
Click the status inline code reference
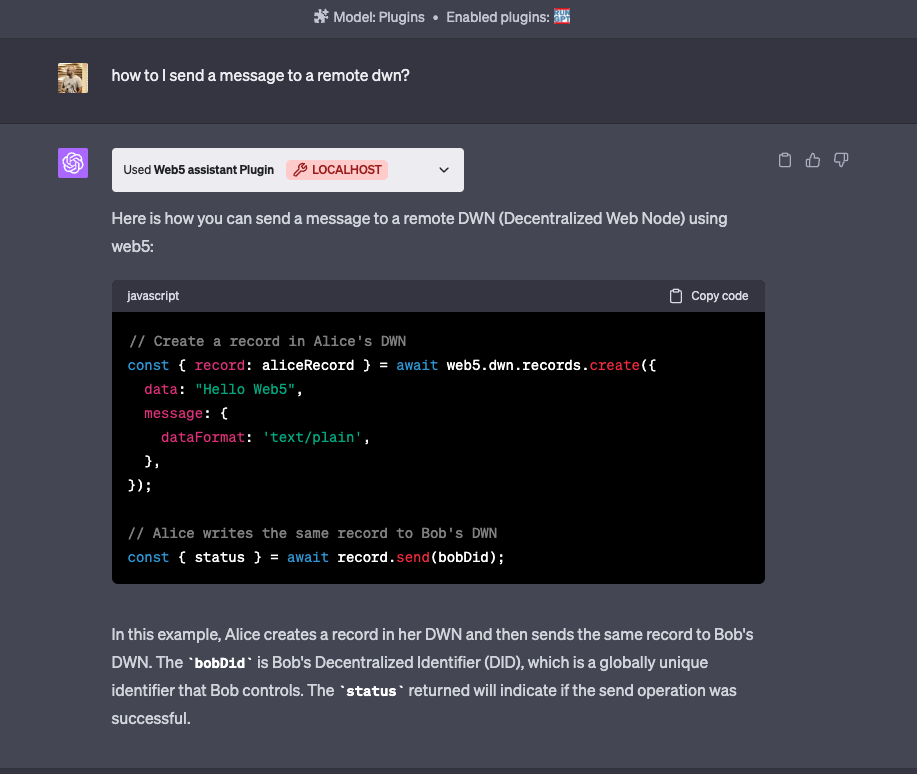point(370,691)
